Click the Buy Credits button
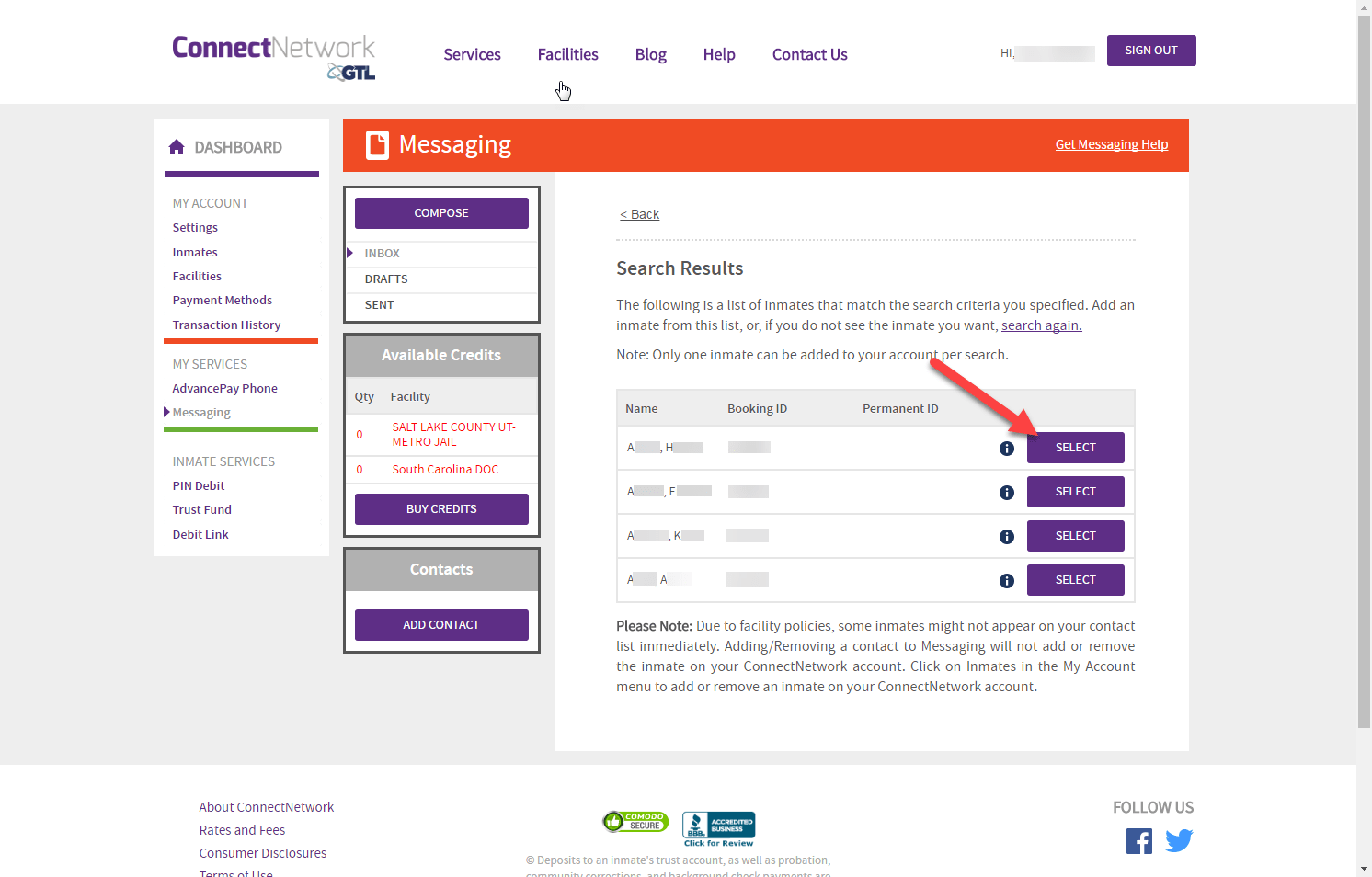 coord(441,509)
